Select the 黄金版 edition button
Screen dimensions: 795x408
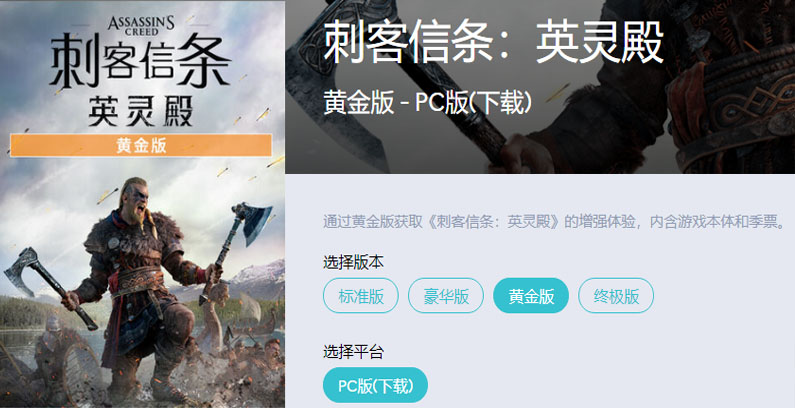pyautogui.click(x=531, y=295)
